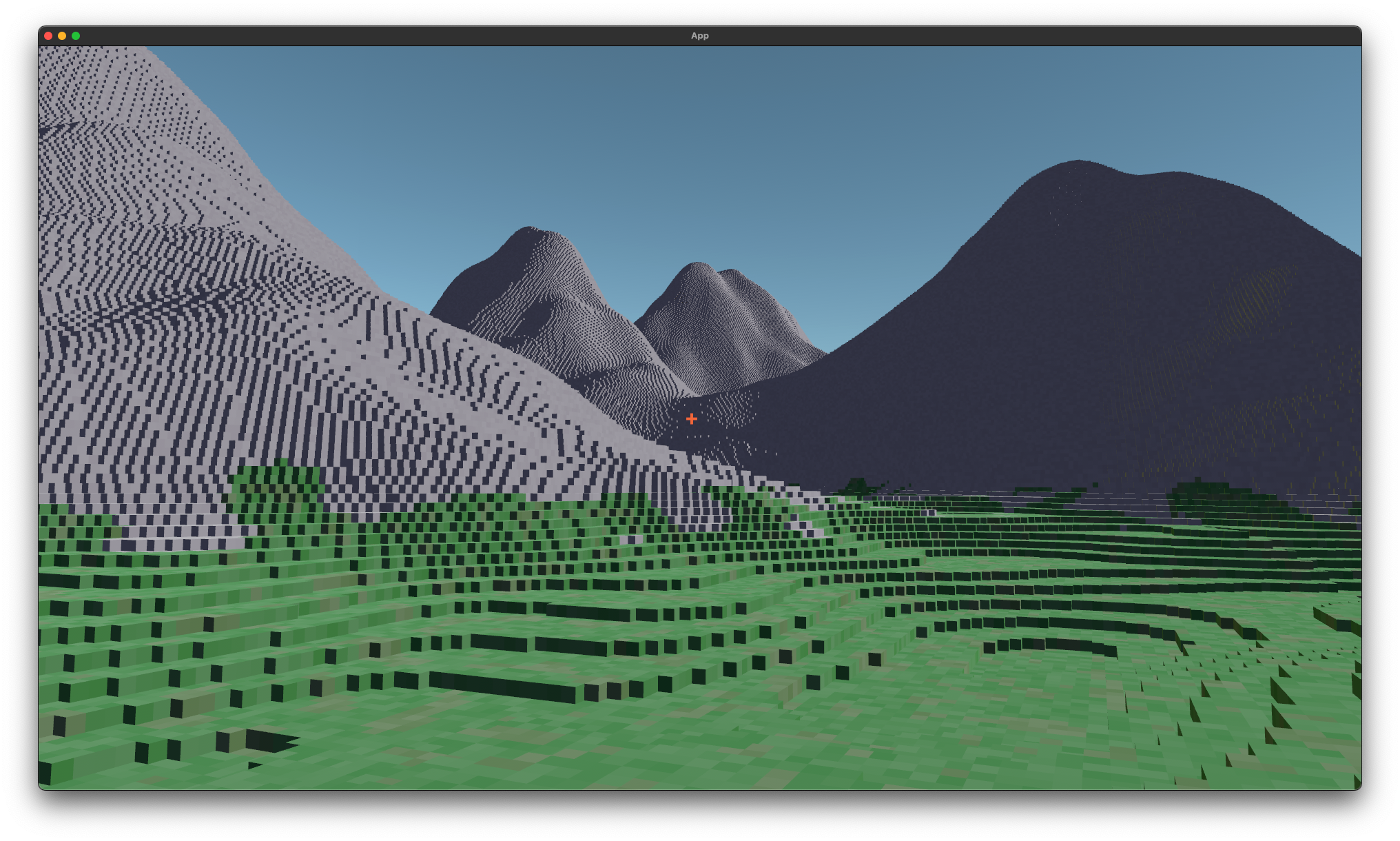Minimize the App window with yellow button
Viewport: 1400px width, 841px height.
coord(62,36)
